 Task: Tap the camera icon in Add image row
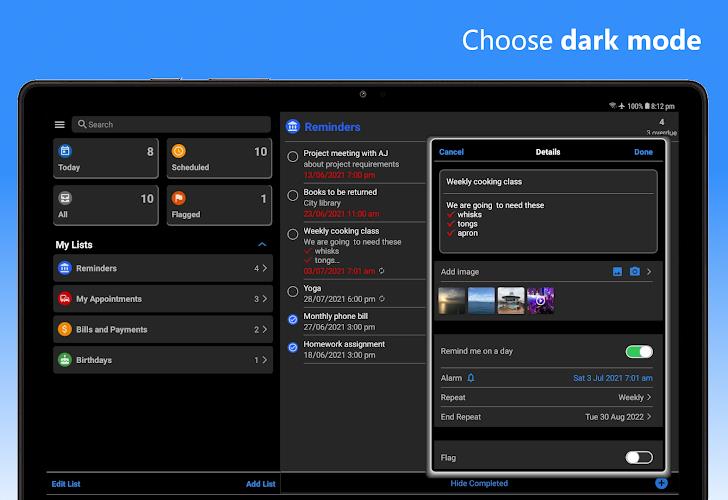pyautogui.click(x=634, y=272)
